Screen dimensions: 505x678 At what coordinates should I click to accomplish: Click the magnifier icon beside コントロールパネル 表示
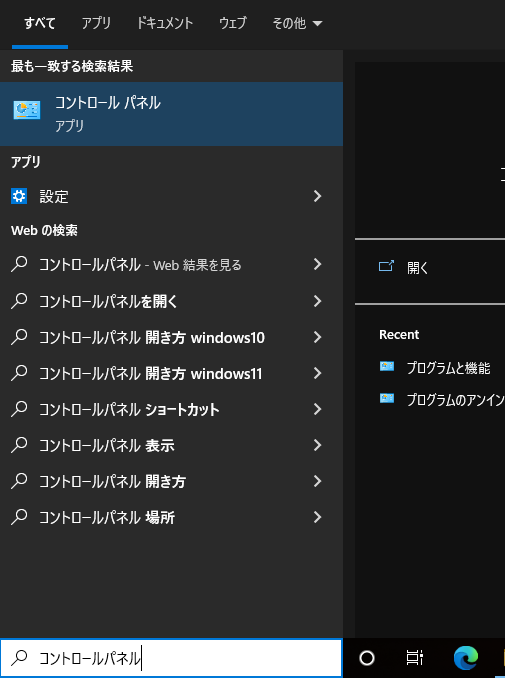(19, 445)
